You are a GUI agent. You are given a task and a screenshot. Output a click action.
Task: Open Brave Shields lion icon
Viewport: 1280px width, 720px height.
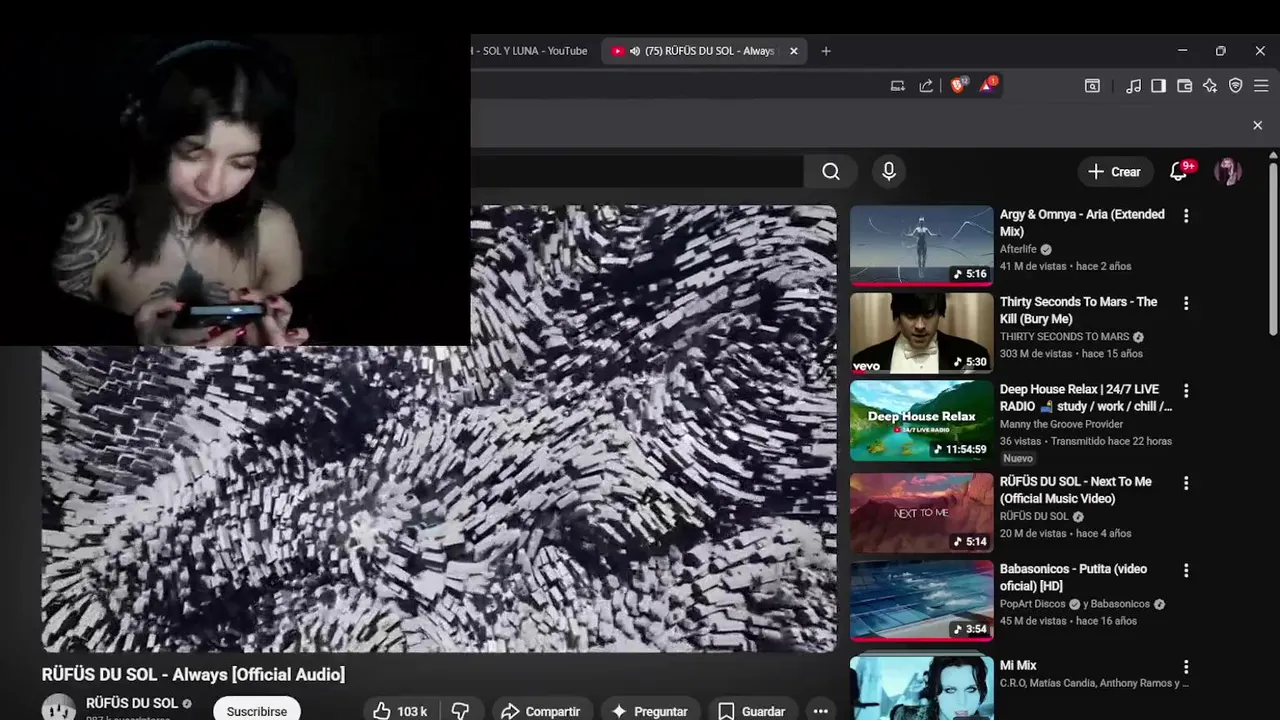[958, 86]
